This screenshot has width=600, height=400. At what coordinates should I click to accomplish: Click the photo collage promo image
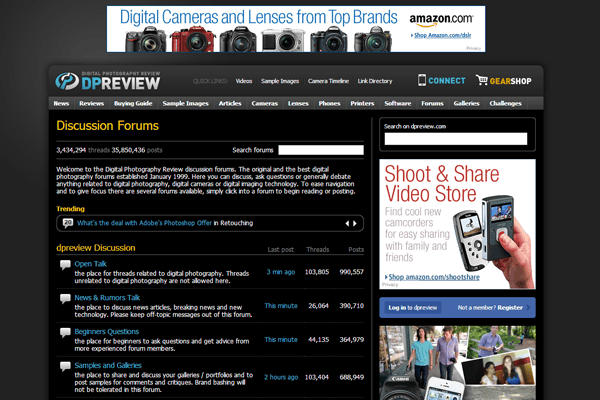pos(457,363)
